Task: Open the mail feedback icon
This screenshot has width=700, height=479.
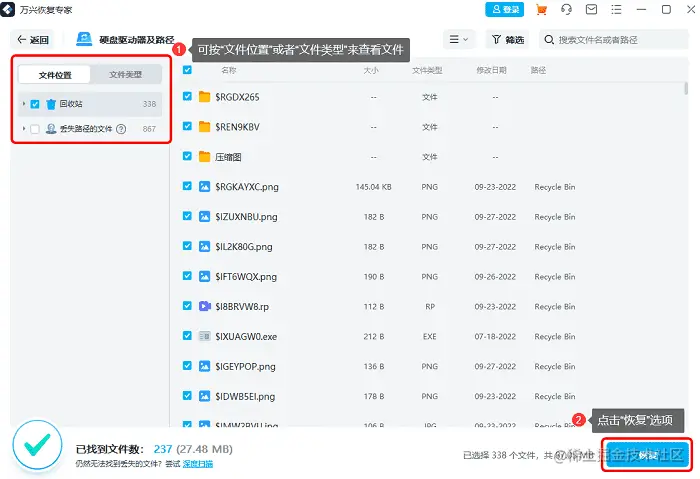Action: [591, 9]
